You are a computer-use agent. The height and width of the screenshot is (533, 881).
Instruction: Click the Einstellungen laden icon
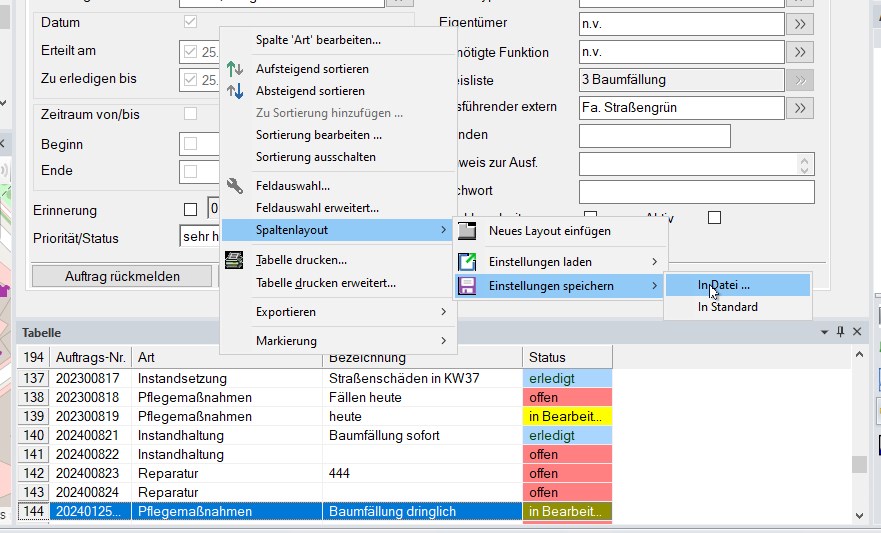pos(467,262)
